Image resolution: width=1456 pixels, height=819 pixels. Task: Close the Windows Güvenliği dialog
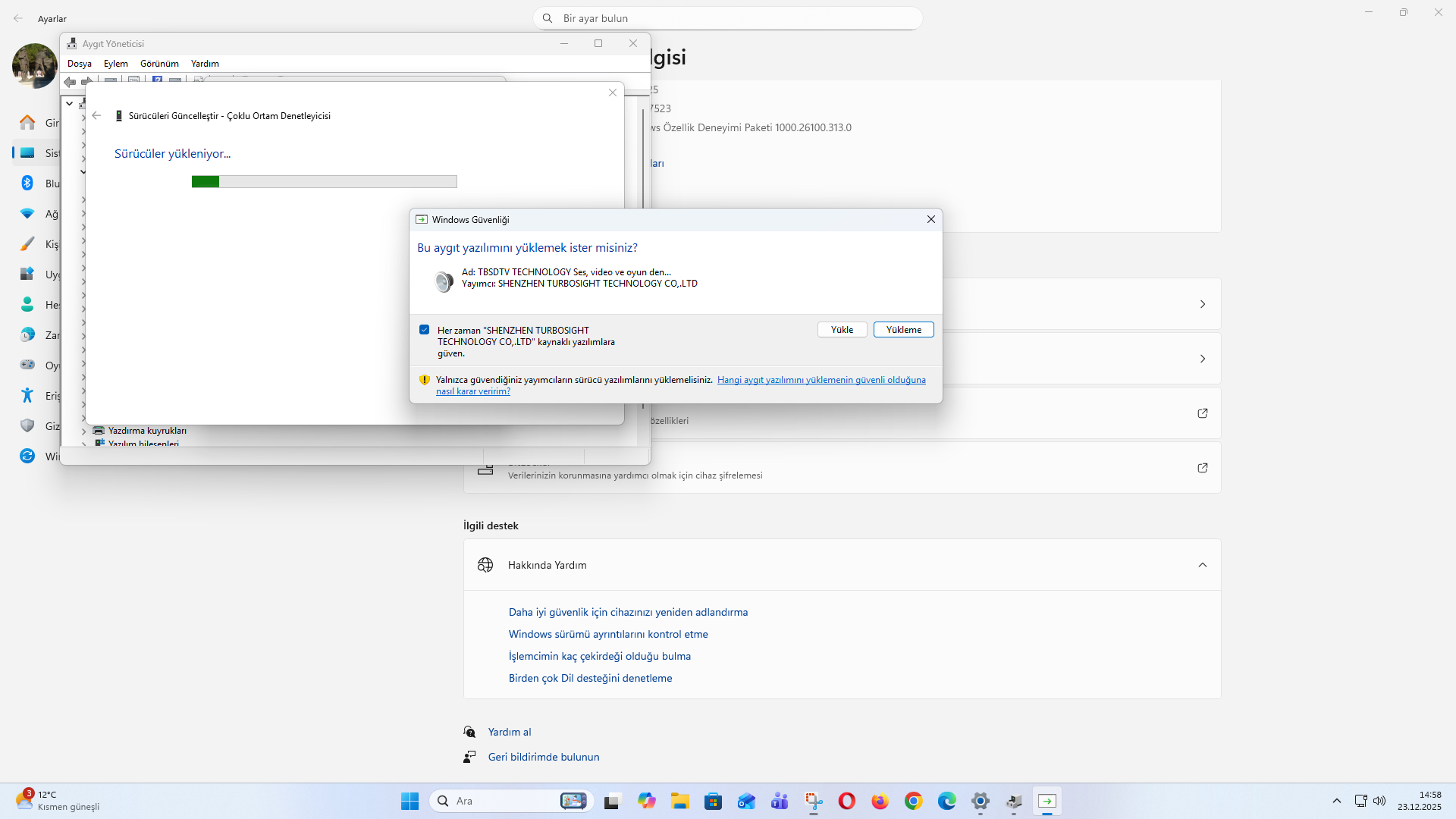point(931,219)
